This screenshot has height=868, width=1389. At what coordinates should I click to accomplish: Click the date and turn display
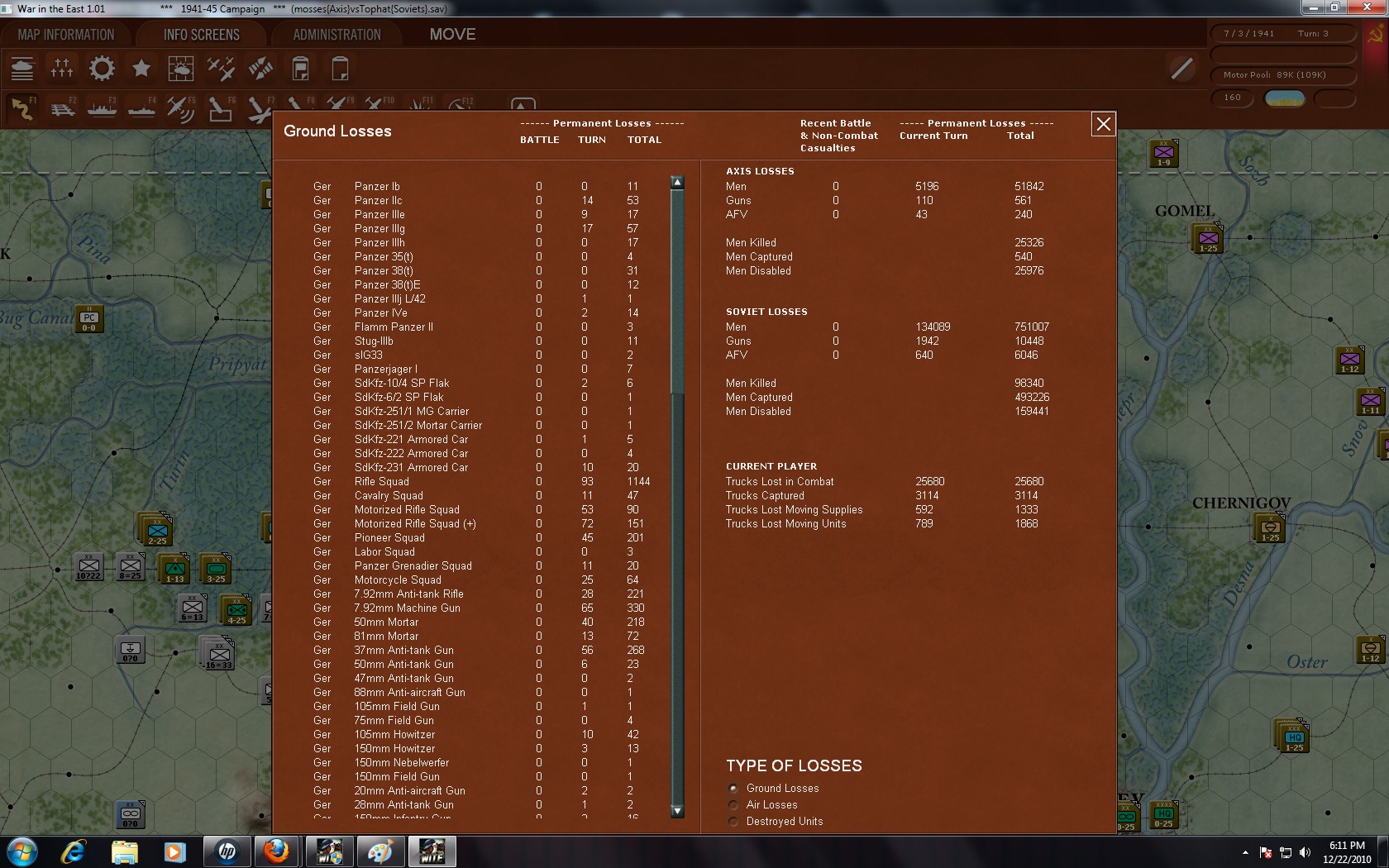[1284, 34]
